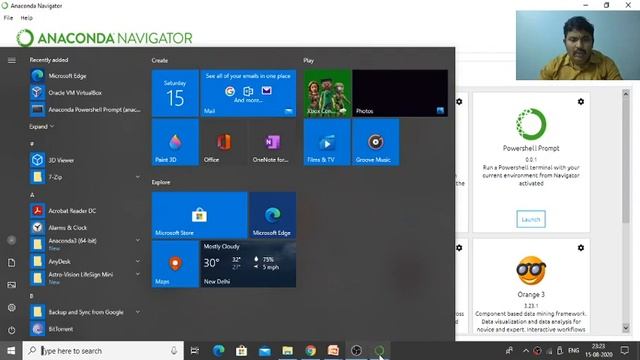
Task: Click the Power icon in Start menu
Action: (11, 330)
